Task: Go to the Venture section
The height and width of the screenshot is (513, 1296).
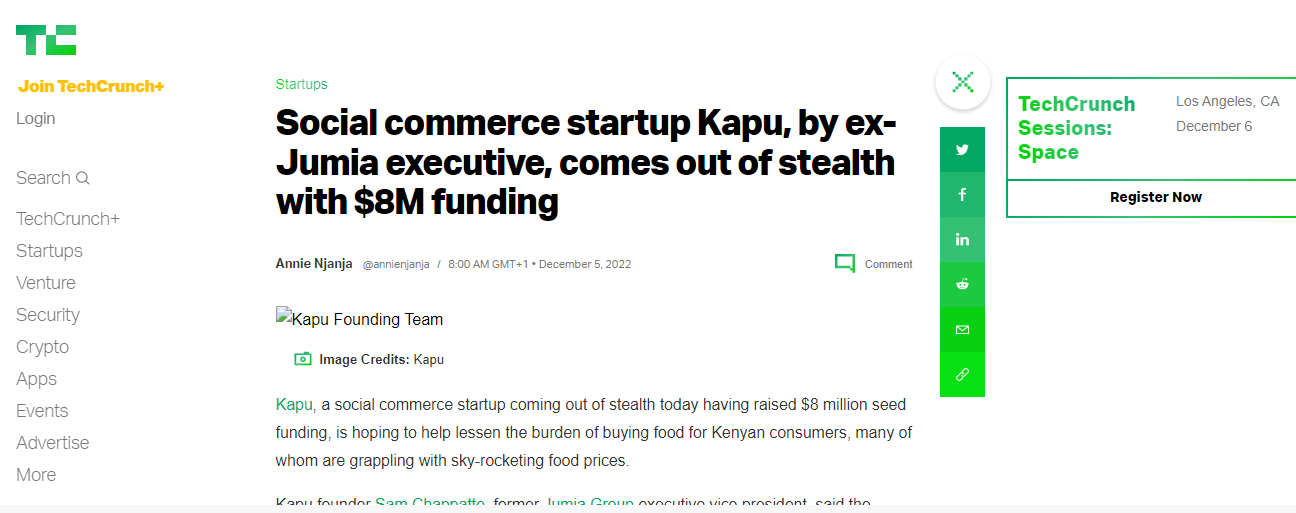Action: coord(46,283)
